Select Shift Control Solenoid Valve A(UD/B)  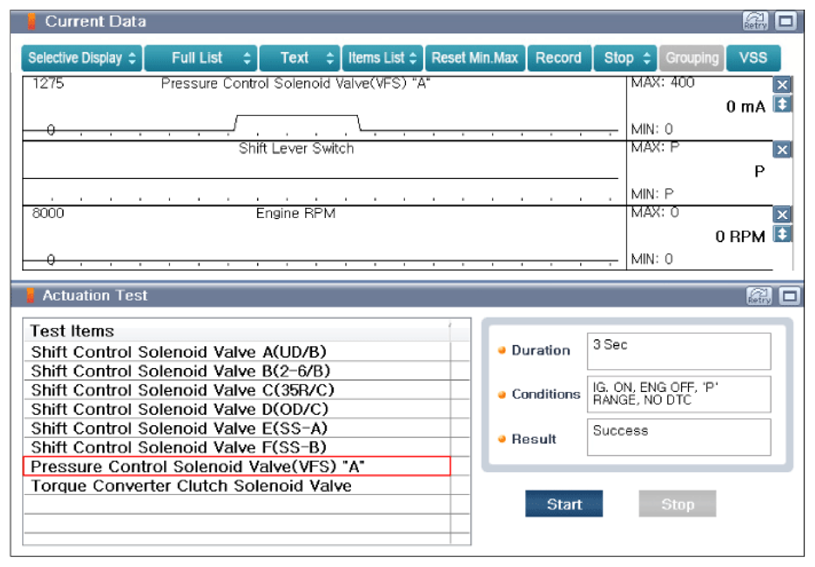(237, 352)
